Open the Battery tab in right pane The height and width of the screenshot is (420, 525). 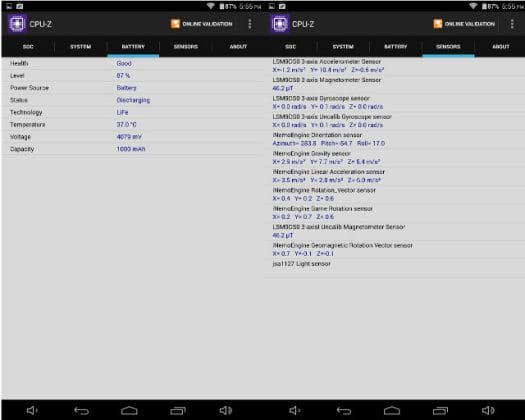(395, 47)
